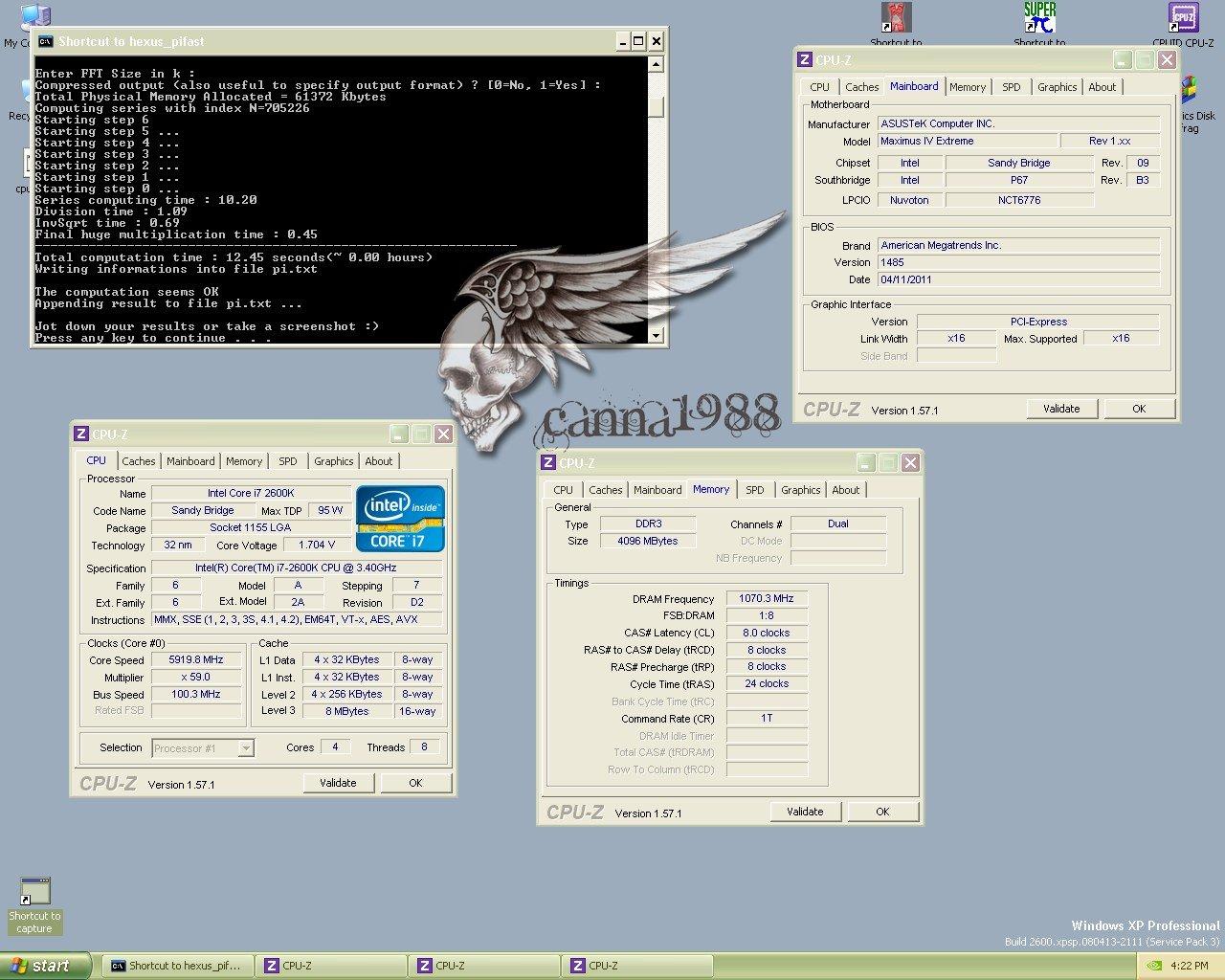Click the BIOS Version 1485 field
Screen dimensions: 1225x980
[1017, 262]
